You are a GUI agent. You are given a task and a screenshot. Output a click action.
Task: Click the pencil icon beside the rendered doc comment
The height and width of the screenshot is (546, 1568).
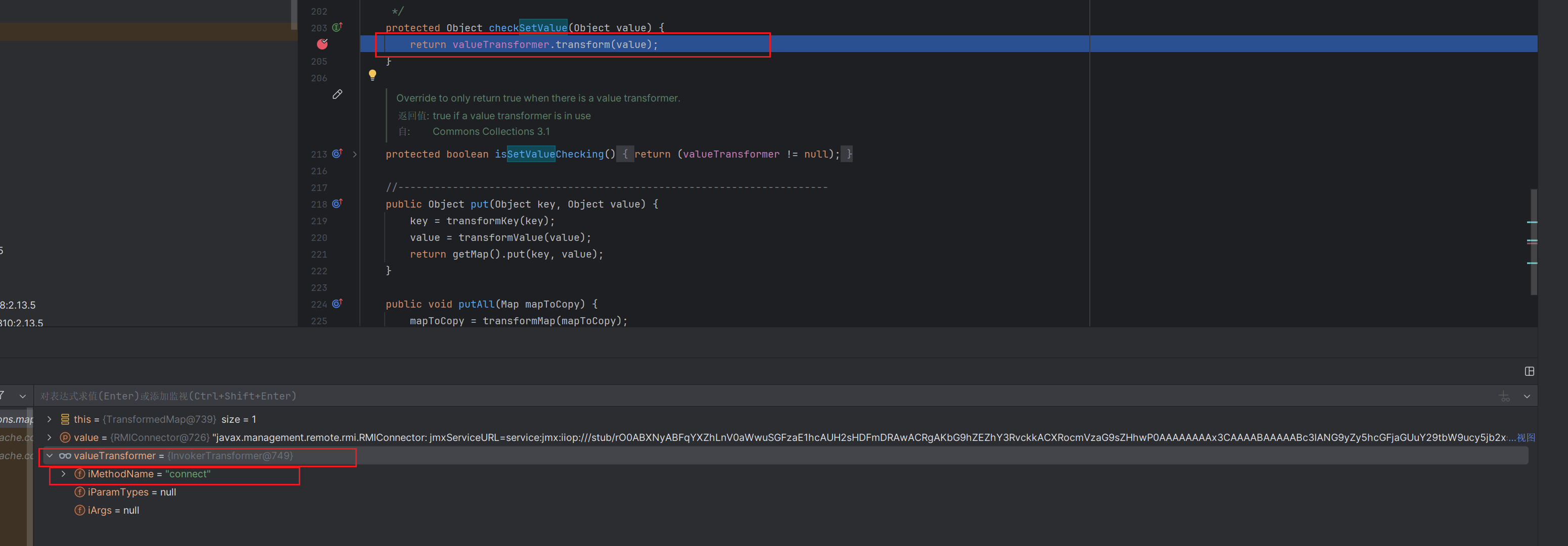point(337,94)
